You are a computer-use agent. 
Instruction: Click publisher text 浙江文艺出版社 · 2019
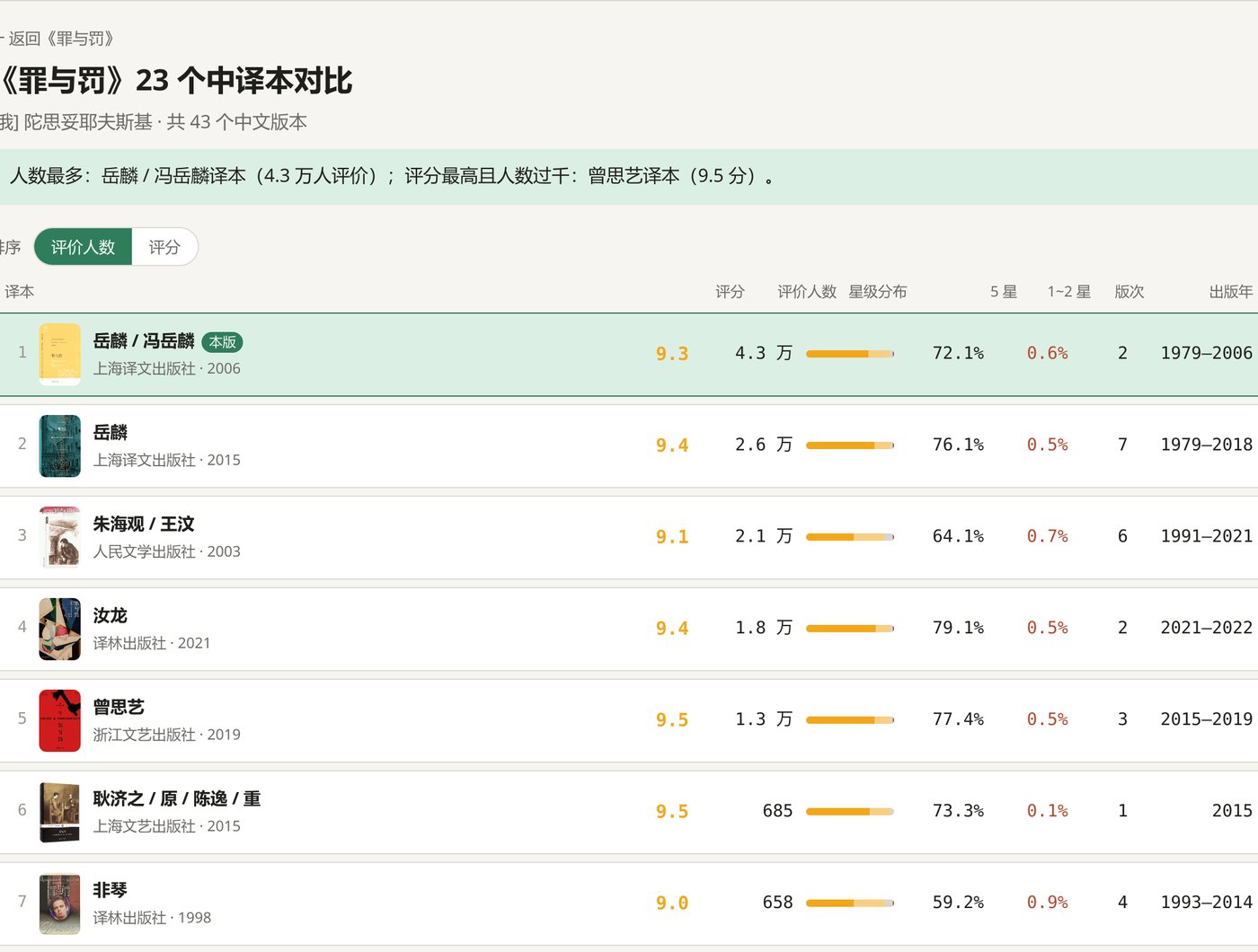point(167,736)
